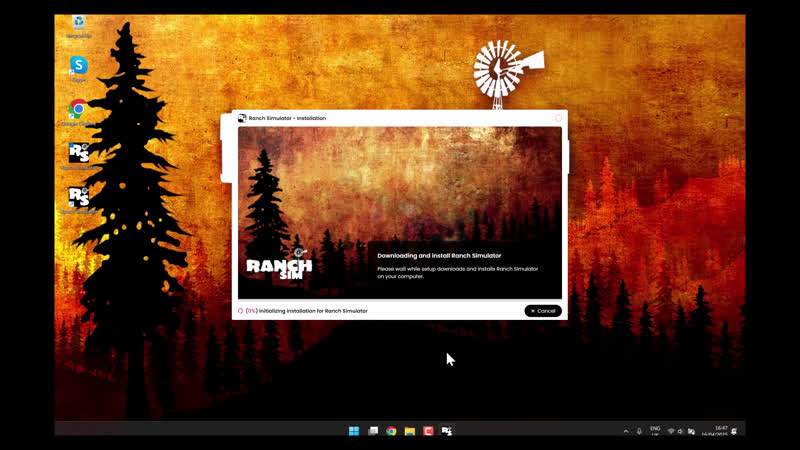800x450 pixels.
Task: Open the clock showing 16:47
Action: (714, 431)
